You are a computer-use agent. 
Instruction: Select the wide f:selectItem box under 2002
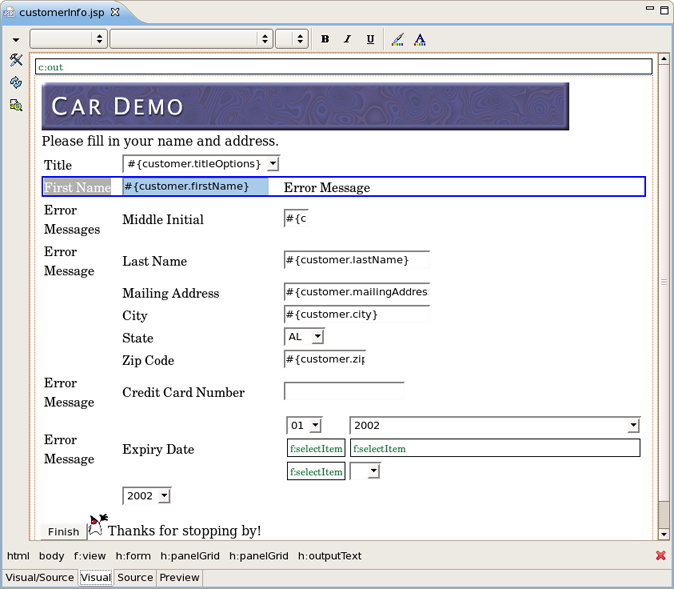[x=495, y=448]
